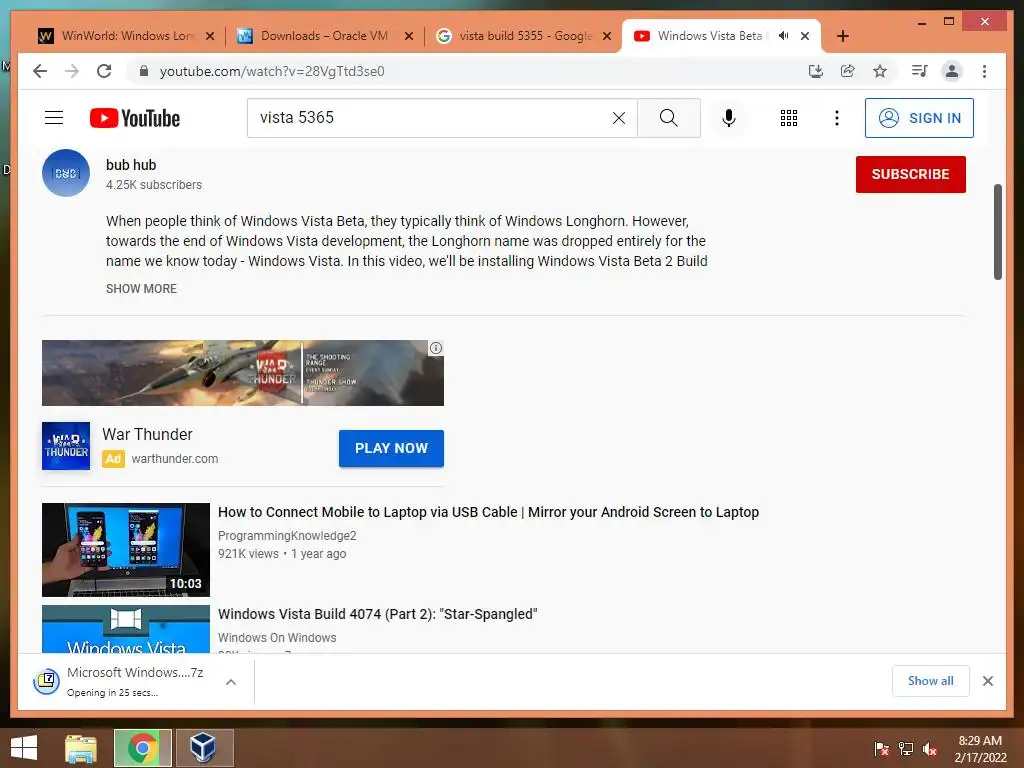Image resolution: width=1024 pixels, height=768 pixels.
Task: Open the War Thunder ad logo thumbnail
Action: pos(66,446)
